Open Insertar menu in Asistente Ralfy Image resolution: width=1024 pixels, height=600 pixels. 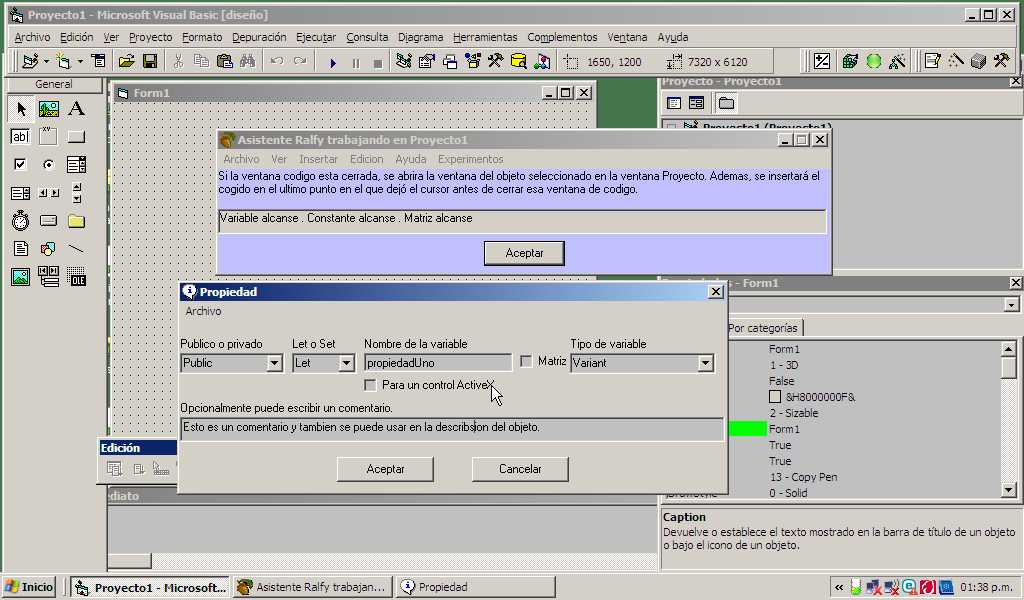click(x=318, y=159)
